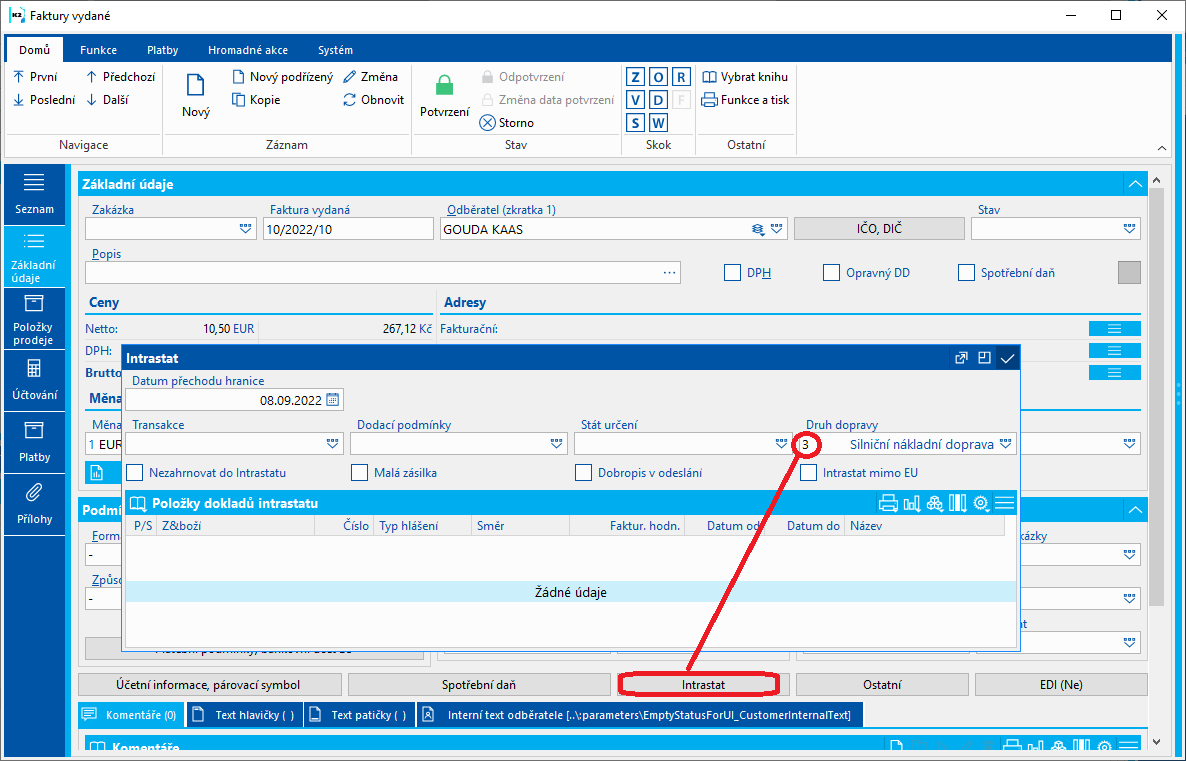This screenshot has width=1186, height=761.
Task: Jump using the S skok button
Action: (635, 123)
